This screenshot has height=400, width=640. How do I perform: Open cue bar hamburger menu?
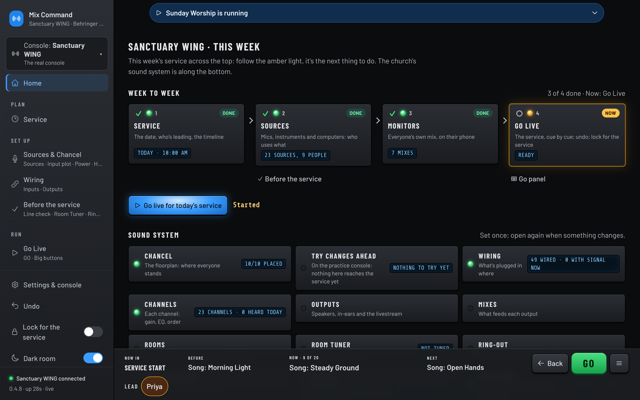[619, 363]
